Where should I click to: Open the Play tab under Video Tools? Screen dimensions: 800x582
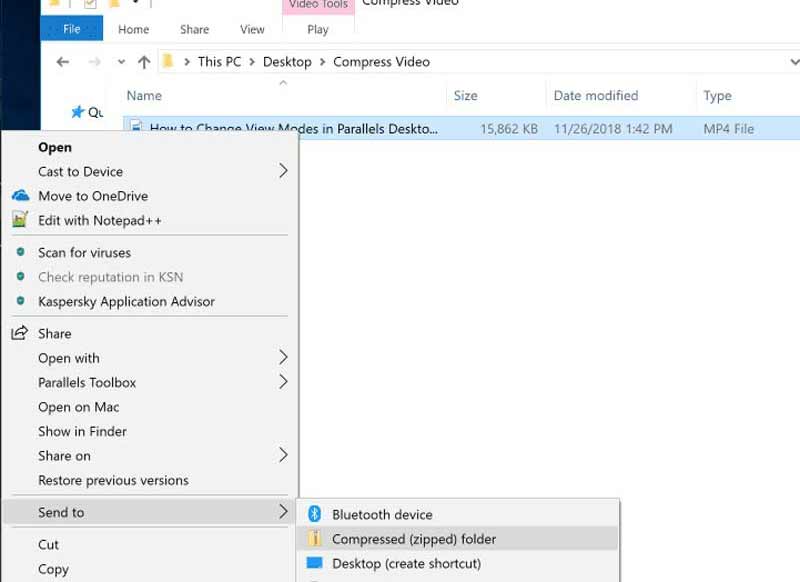[x=318, y=30]
